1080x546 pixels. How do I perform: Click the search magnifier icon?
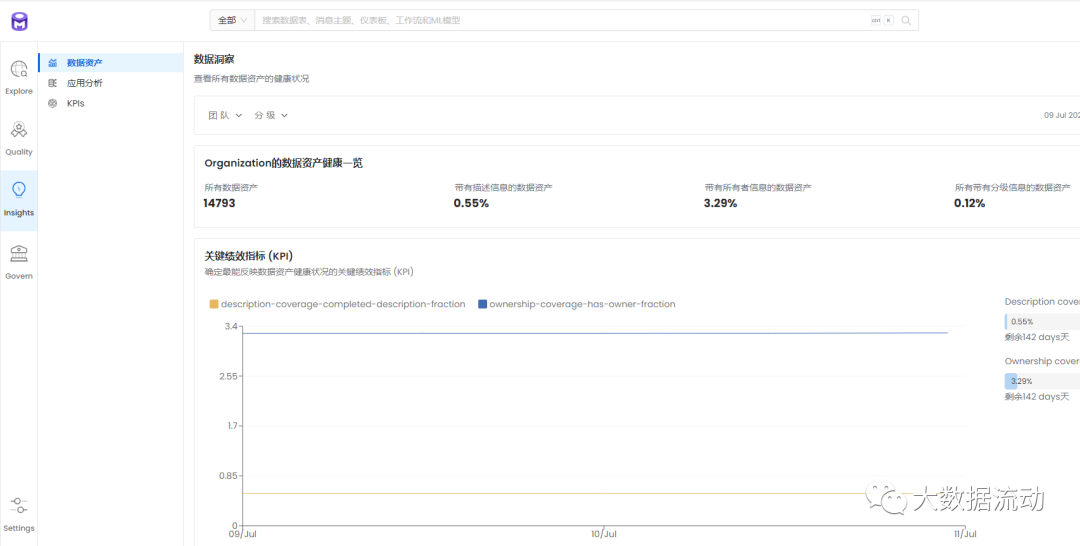[x=906, y=21]
